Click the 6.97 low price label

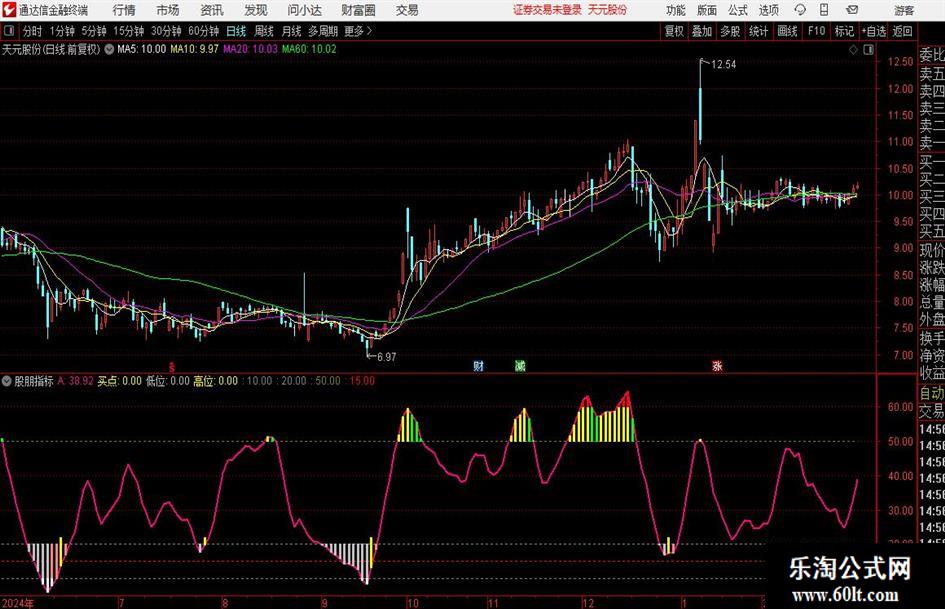tap(386, 357)
